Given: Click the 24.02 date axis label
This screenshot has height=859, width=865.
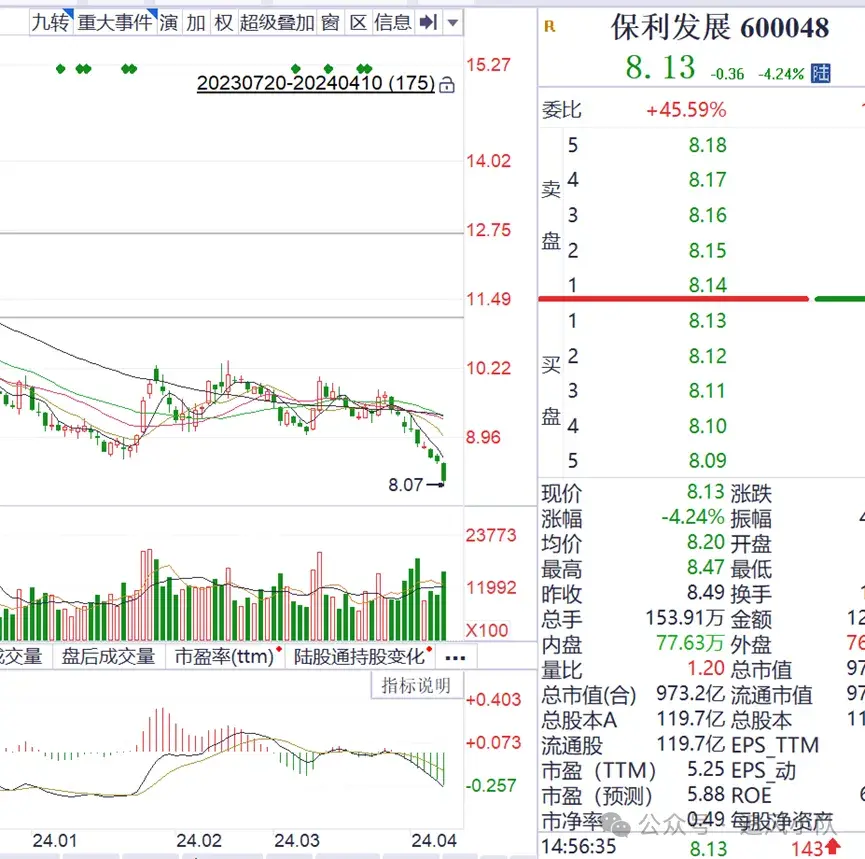Looking at the screenshot, I should [199, 841].
